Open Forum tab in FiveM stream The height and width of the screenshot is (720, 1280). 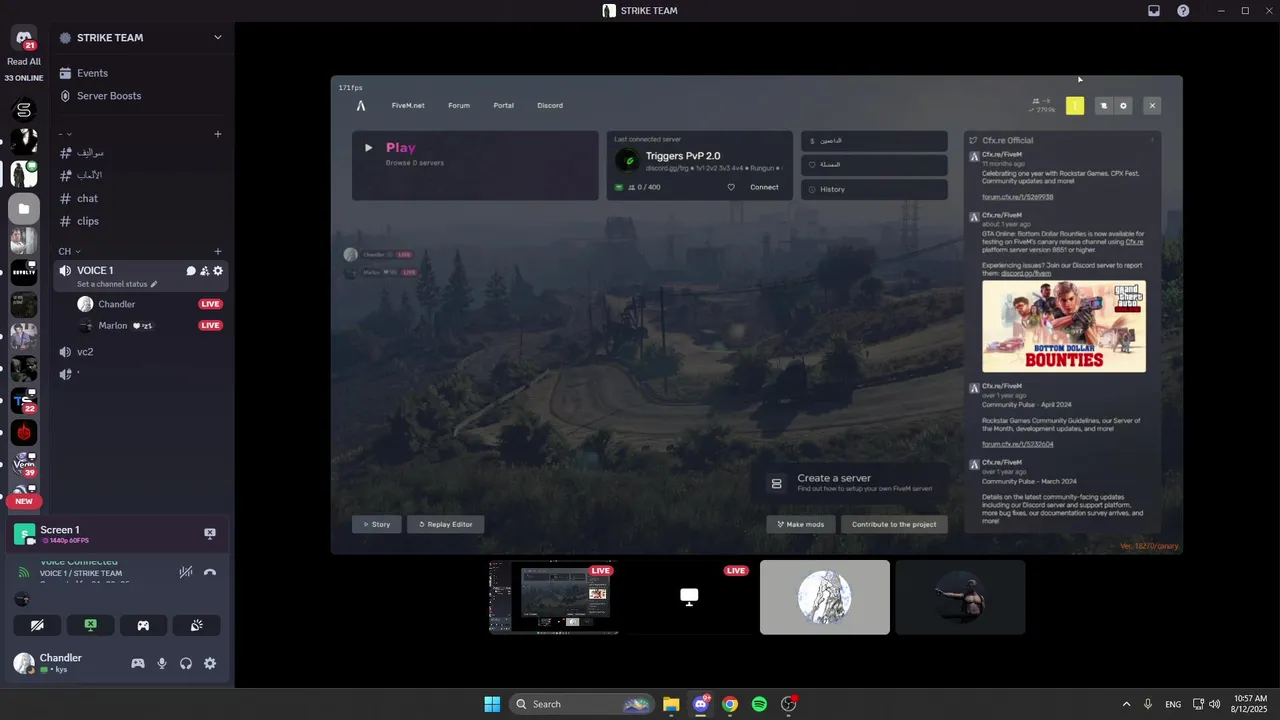459,105
